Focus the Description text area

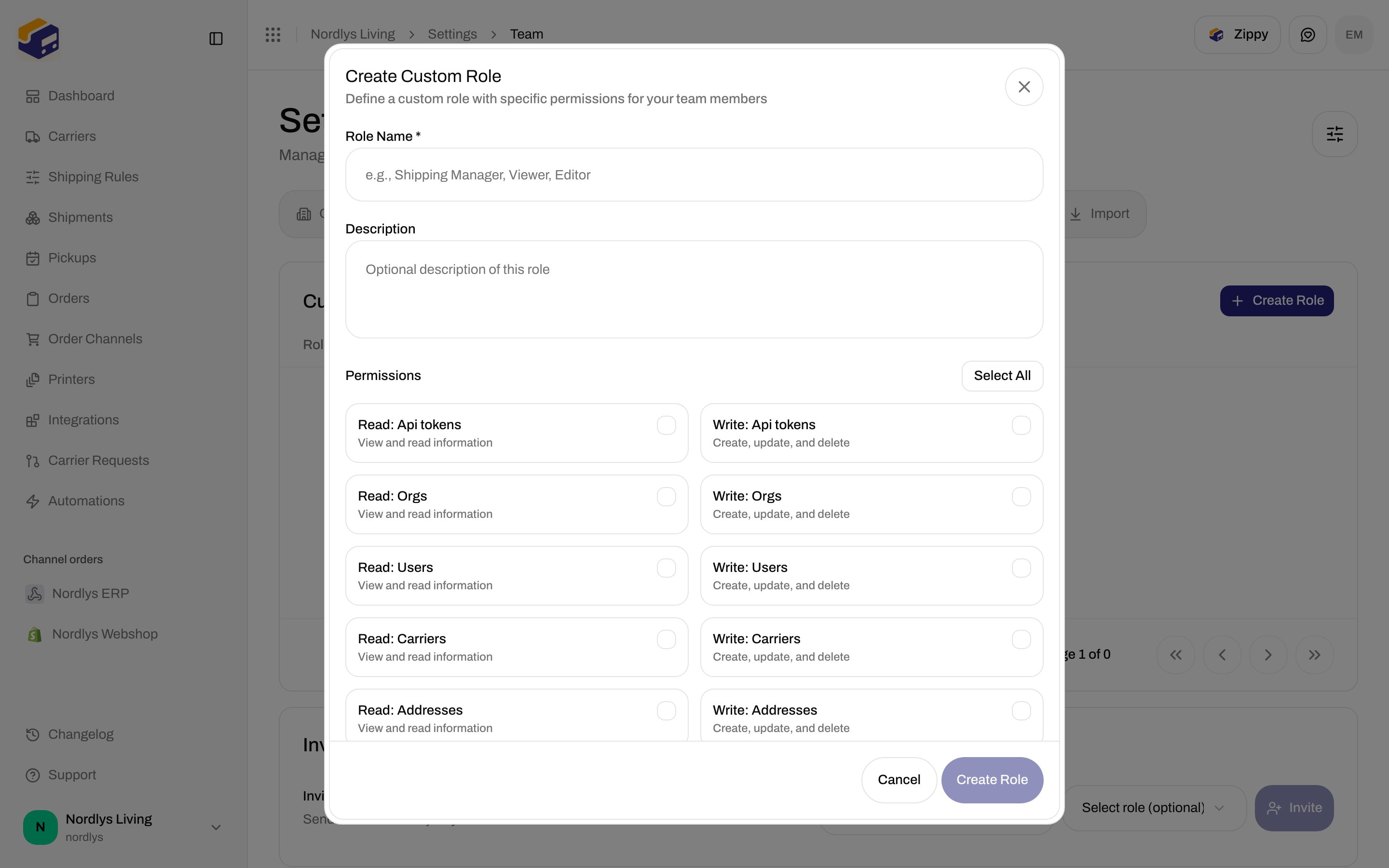pyautogui.click(x=694, y=289)
